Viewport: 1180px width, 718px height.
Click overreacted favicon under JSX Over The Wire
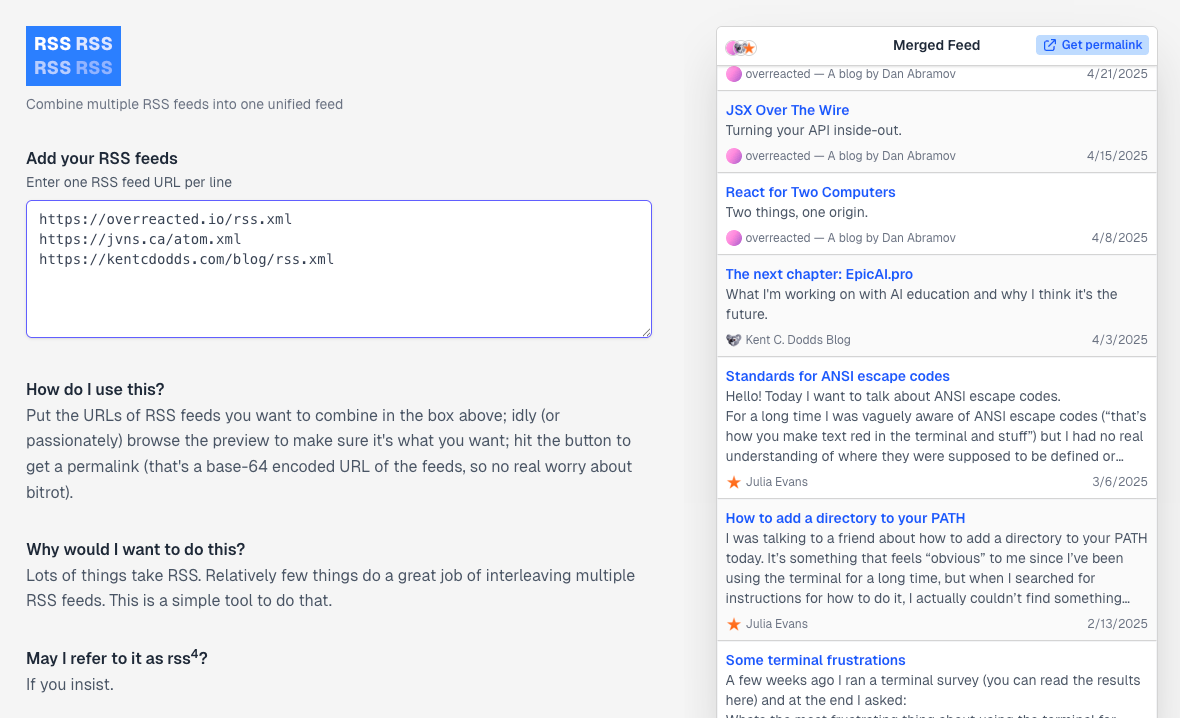[x=734, y=156]
